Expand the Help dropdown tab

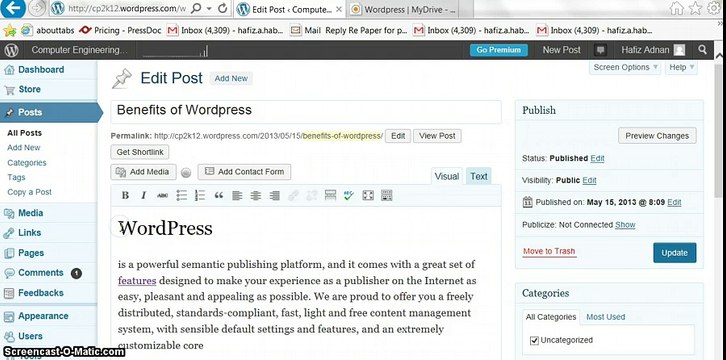coord(681,67)
